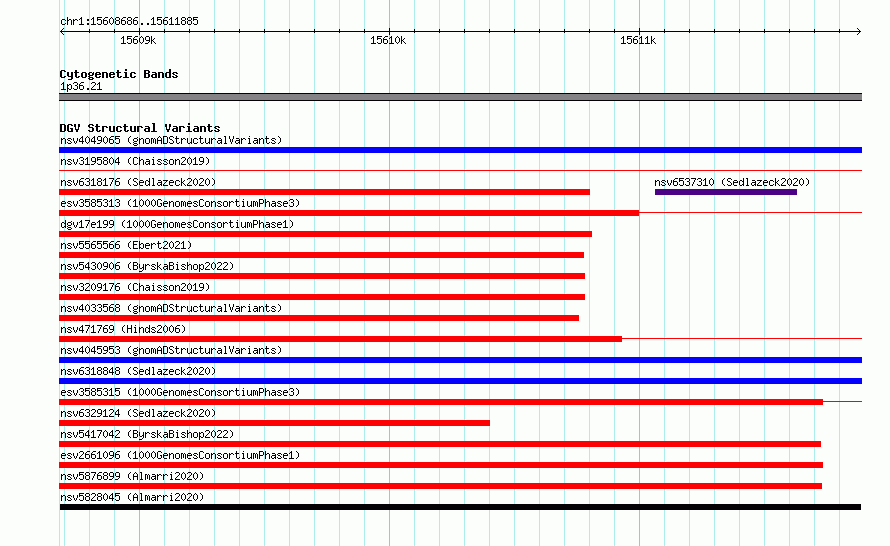
Task: Click the blue bar under nsv6318848
Action: tap(460, 381)
